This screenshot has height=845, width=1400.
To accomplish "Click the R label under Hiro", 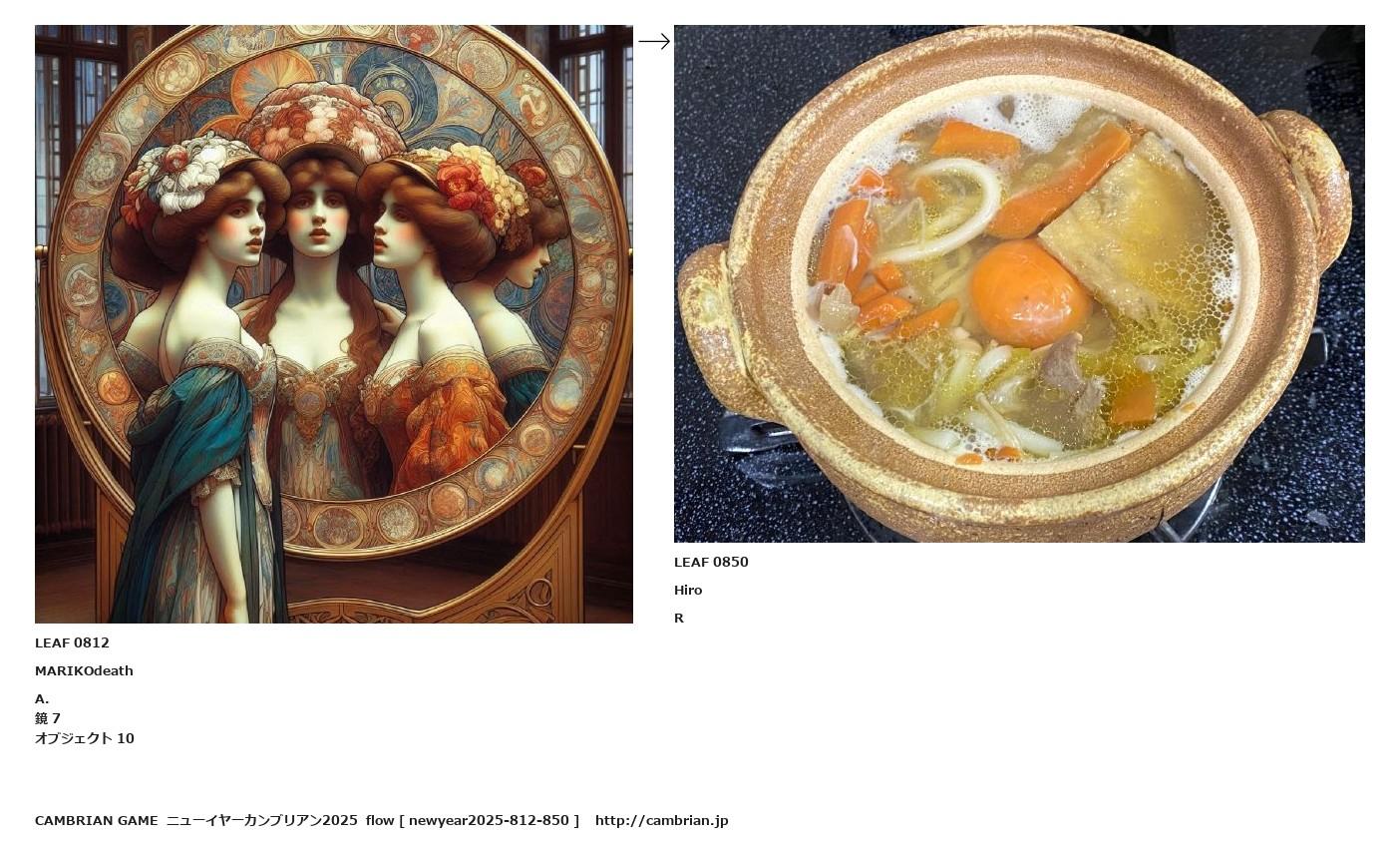I will tap(679, 618).
